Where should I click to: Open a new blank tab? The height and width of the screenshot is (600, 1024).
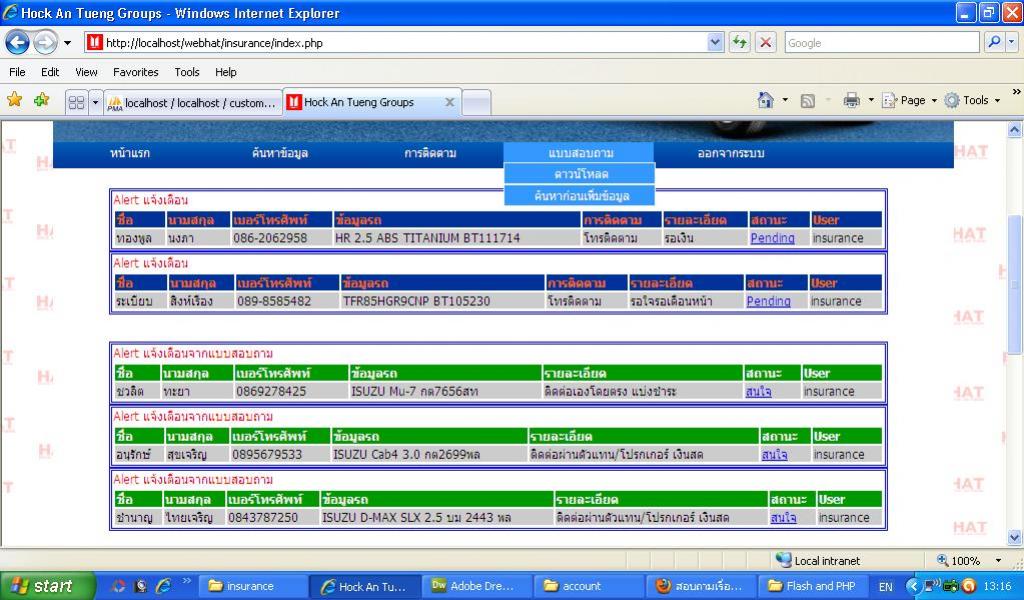click(x=477, y=103)
